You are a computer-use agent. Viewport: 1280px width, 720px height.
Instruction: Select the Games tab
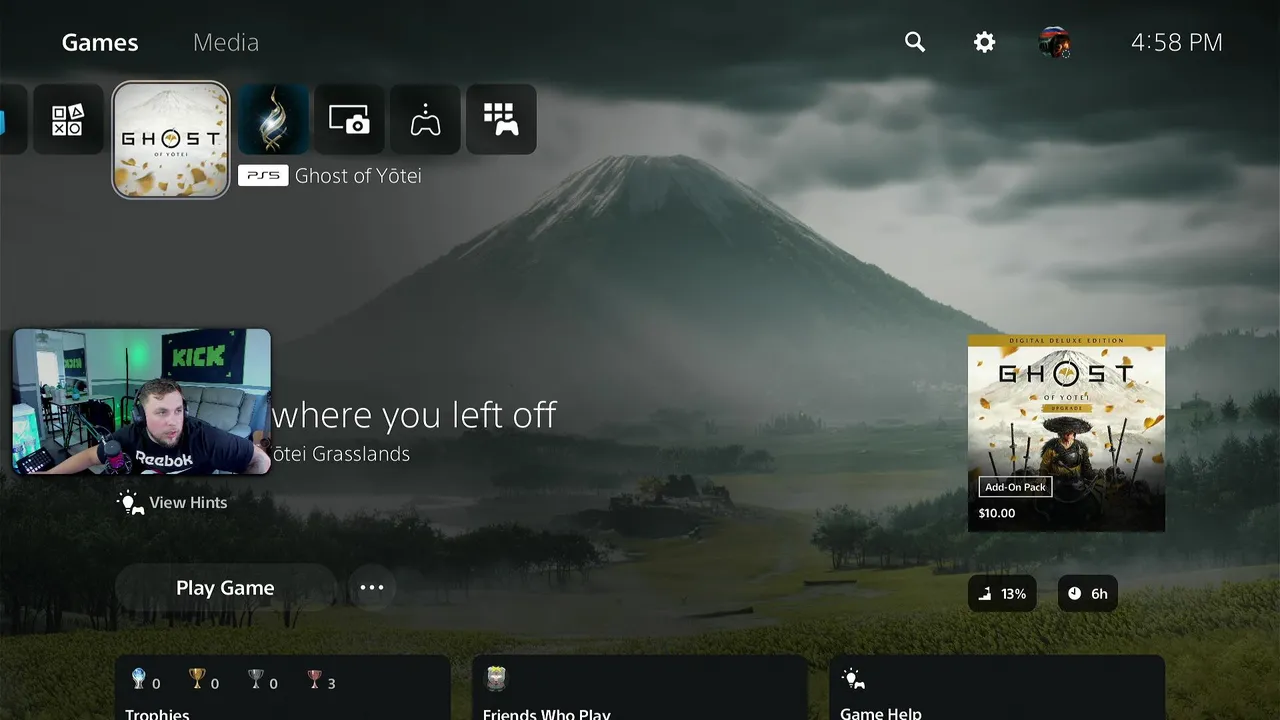pos(100,42)
